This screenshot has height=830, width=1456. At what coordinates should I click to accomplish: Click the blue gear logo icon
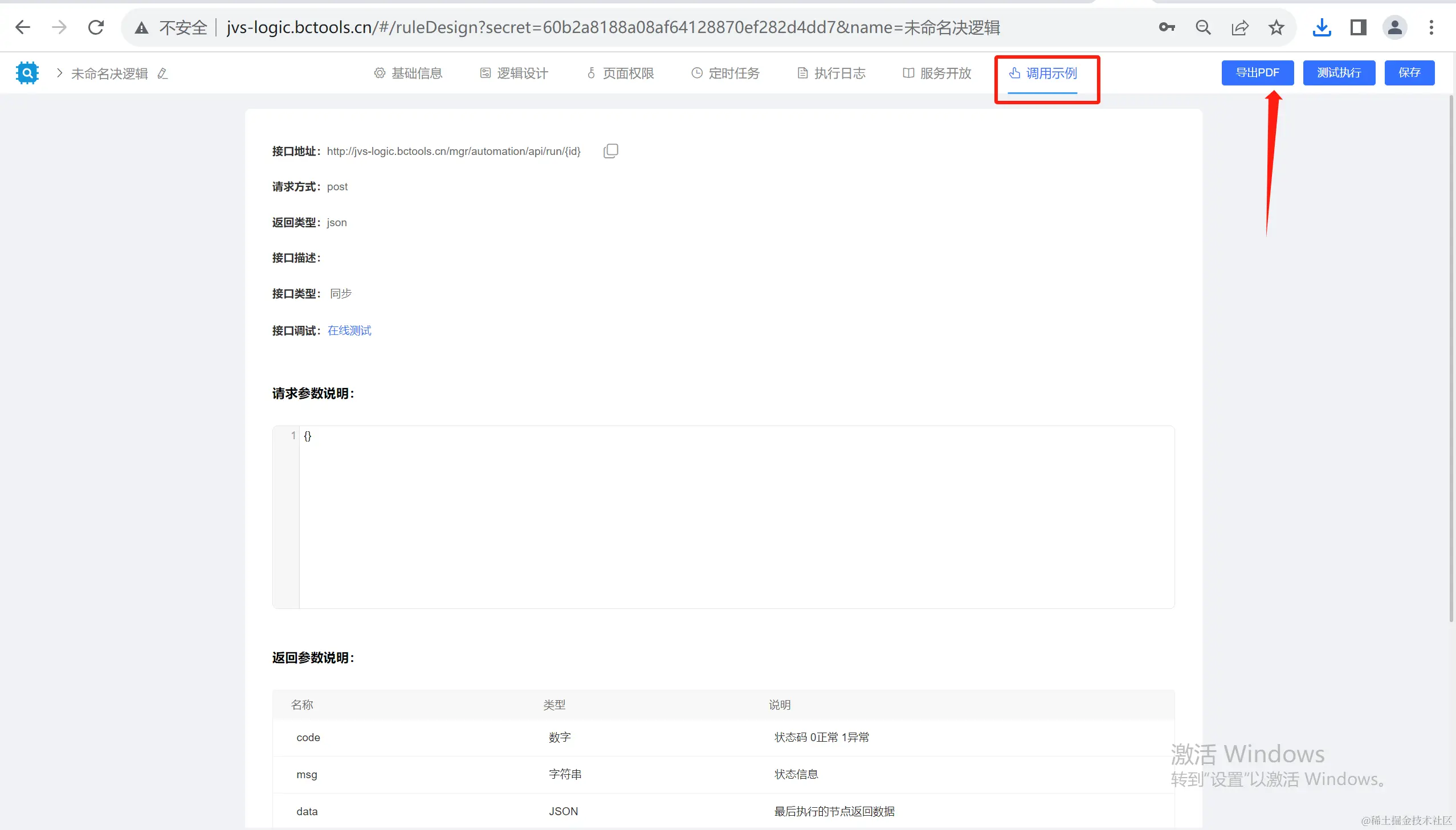click(x=27, y=73)
